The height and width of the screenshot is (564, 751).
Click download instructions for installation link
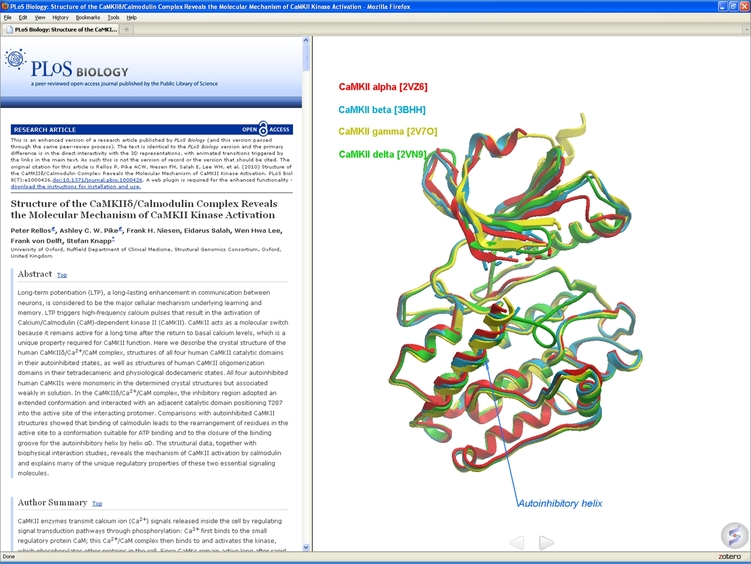pyautogui.click(x=76, y=187)
